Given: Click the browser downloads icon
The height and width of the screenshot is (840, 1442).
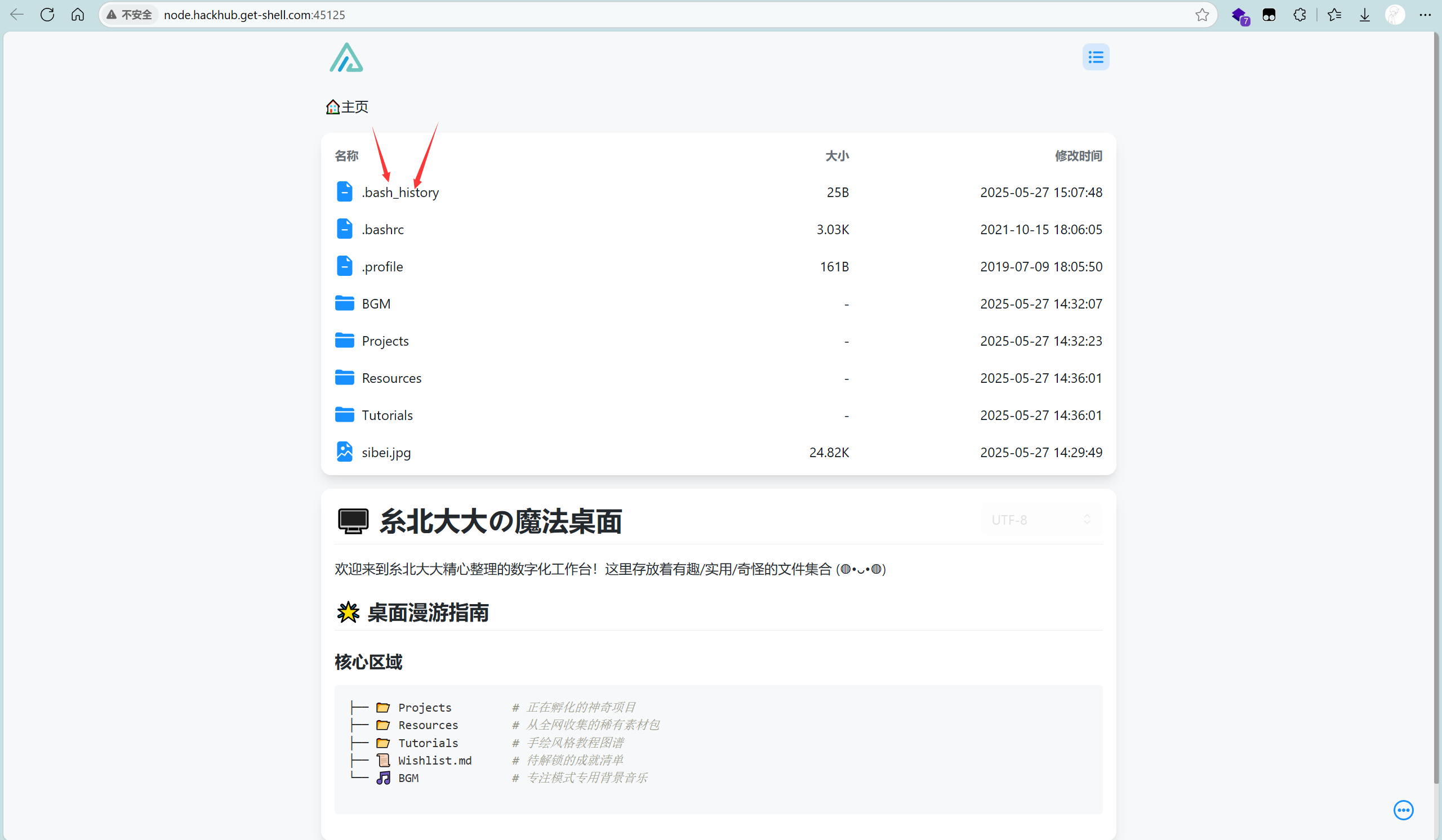Looking at the screenshot, I should pos(1365,14).
